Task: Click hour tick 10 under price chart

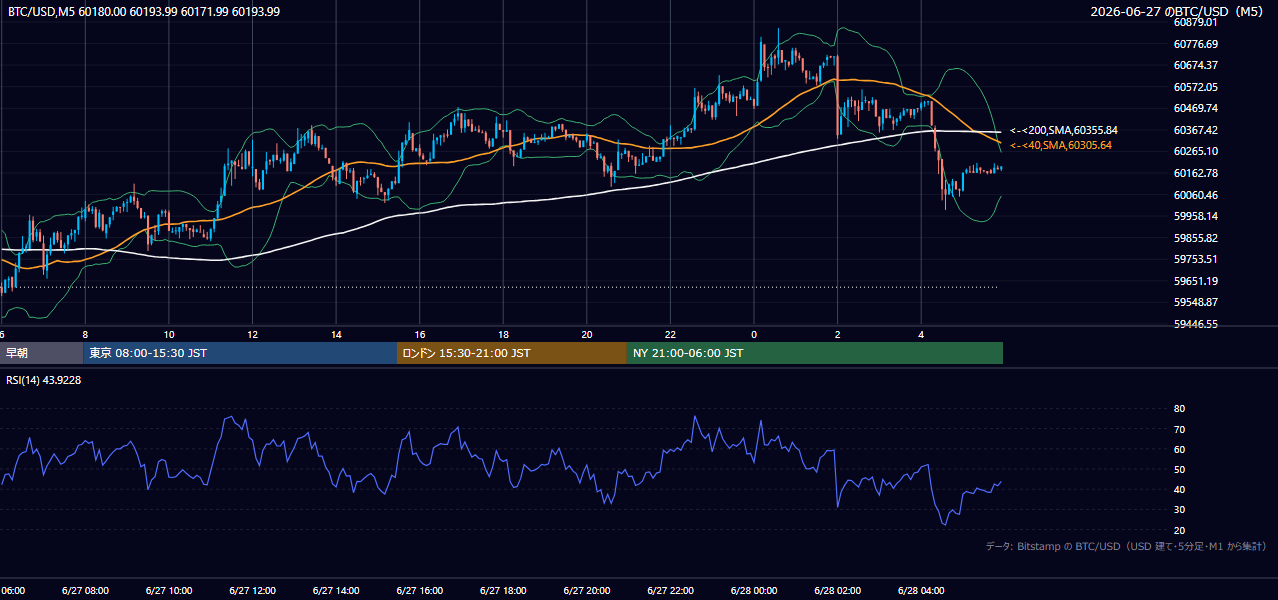Action: [169, 335]
